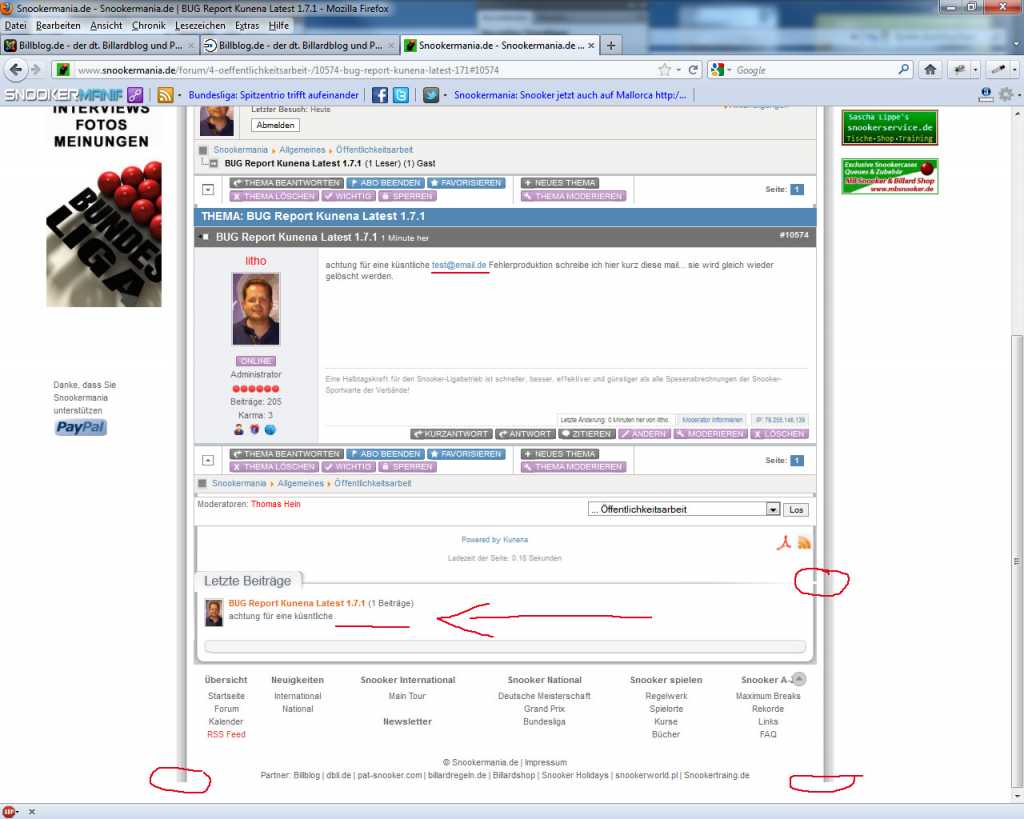The width and height of the screenshot is (1024, 819).
Task: Reload the page using the refresh icon
Action: (692, 70)
